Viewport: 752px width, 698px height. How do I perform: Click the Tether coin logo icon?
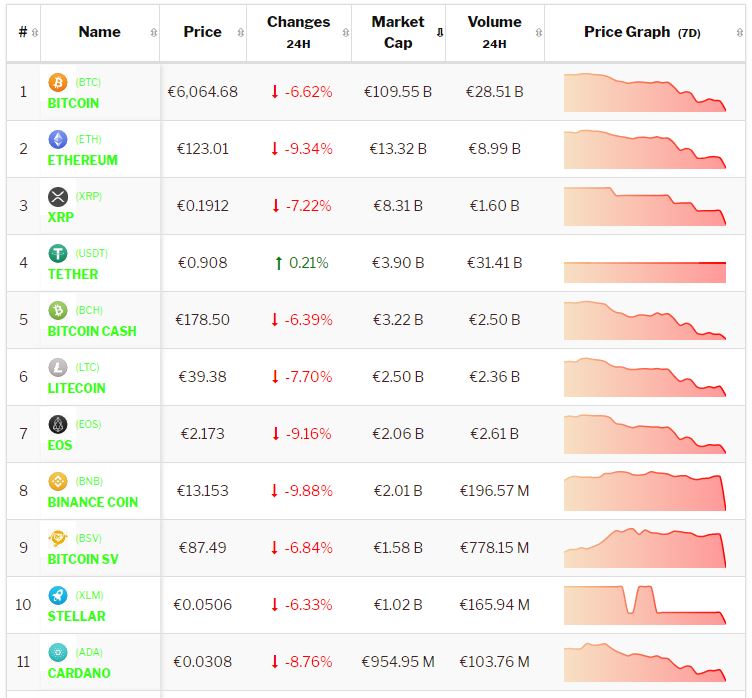(57, 253)
